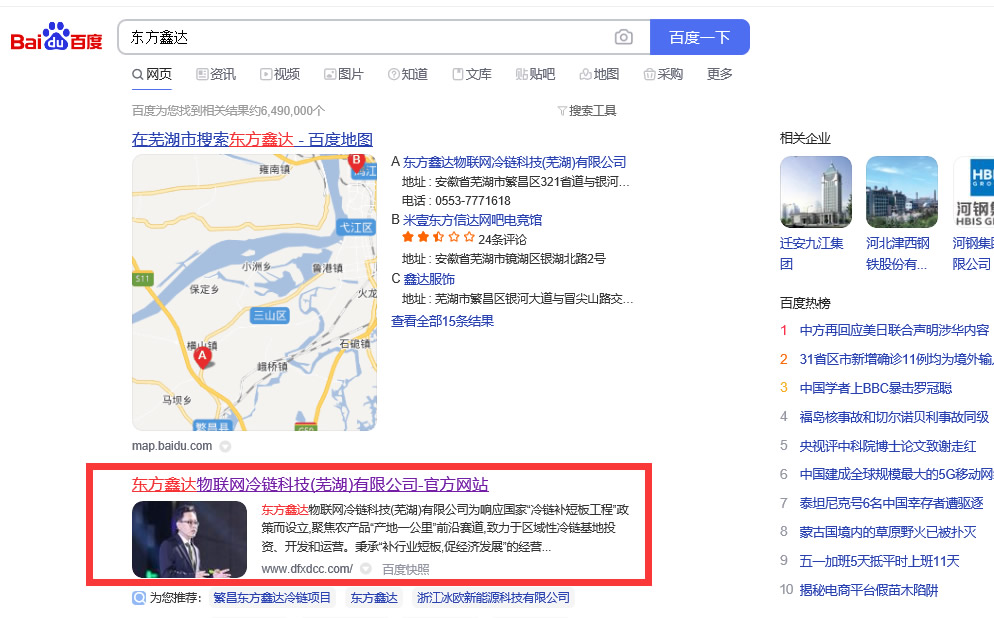Screen dimensions: 994x618
Task: Click 查看全部15条结果 link
Action: 442,321
